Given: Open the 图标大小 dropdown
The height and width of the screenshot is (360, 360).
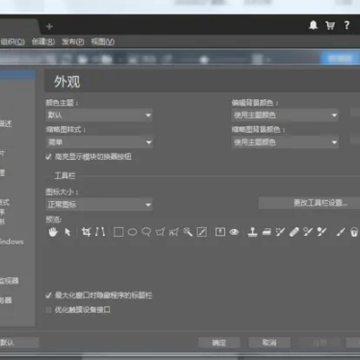Looking at the screenshot, I should pyautogui.click(x=99, y=204).
